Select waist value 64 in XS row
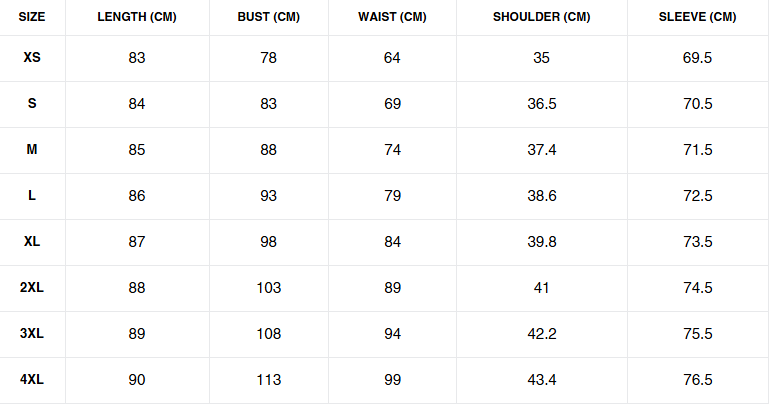The height and width of the screenshot is (404, 770). tap(392, 58)
